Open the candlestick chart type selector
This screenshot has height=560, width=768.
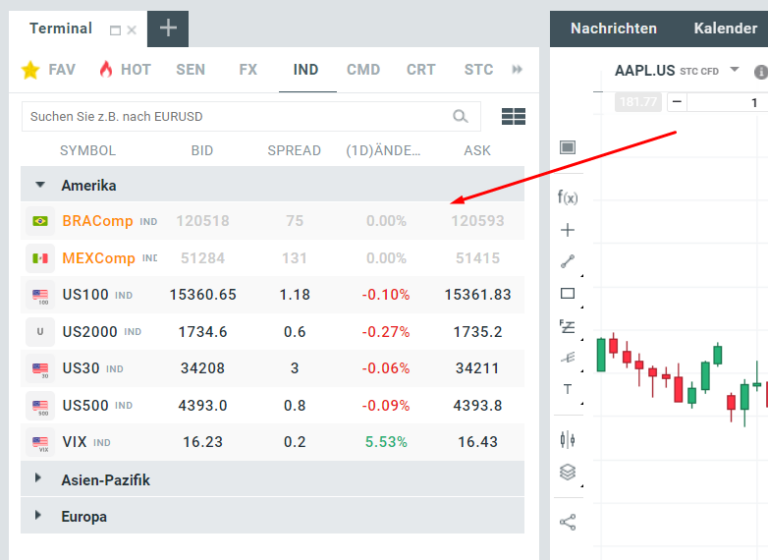(x=567, y=439)
